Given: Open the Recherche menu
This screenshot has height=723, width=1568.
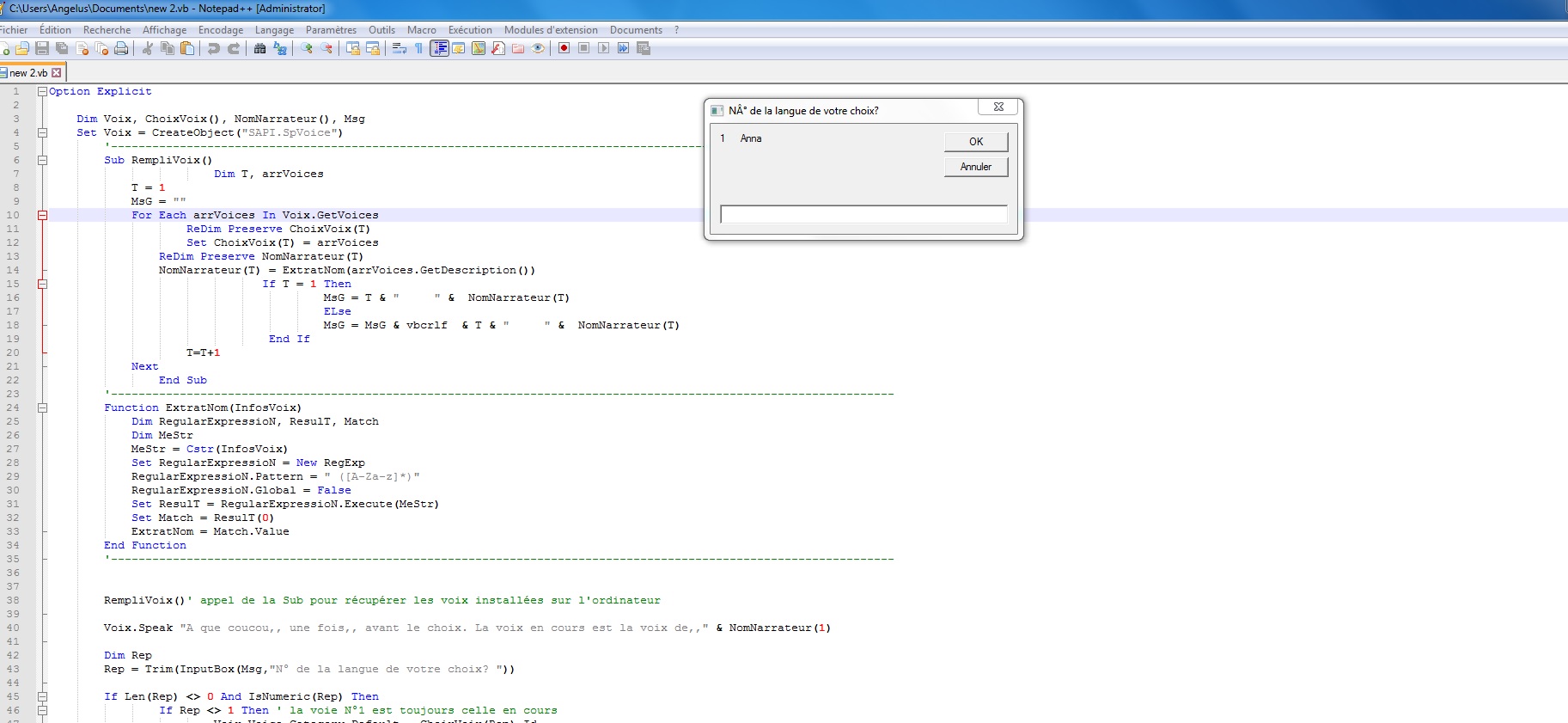Looking at the screenshot, I should [107, 30].
